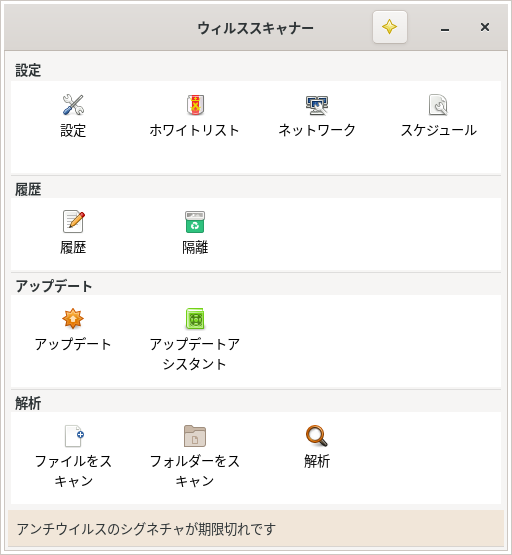Viewport: 512px width, 555px height.
Task: Select フォルダーをスキャン folder scan icon
Action: [x=195, y=436]
